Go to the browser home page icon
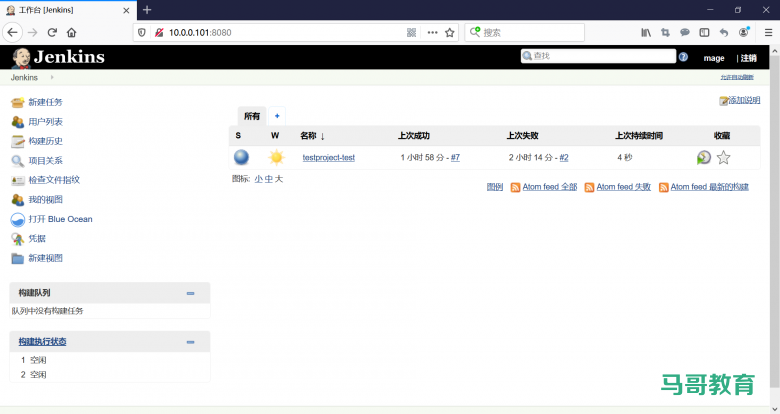The height and width of the screenshot is (414, 780). click(x=72, y=32)
